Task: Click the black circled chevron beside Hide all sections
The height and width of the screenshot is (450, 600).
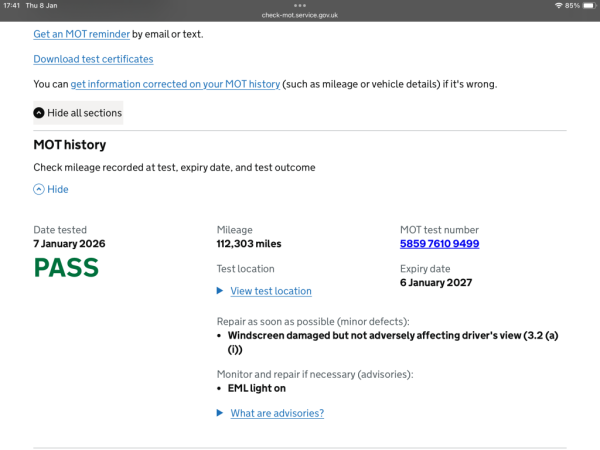Action: click(x=39, y=113)
